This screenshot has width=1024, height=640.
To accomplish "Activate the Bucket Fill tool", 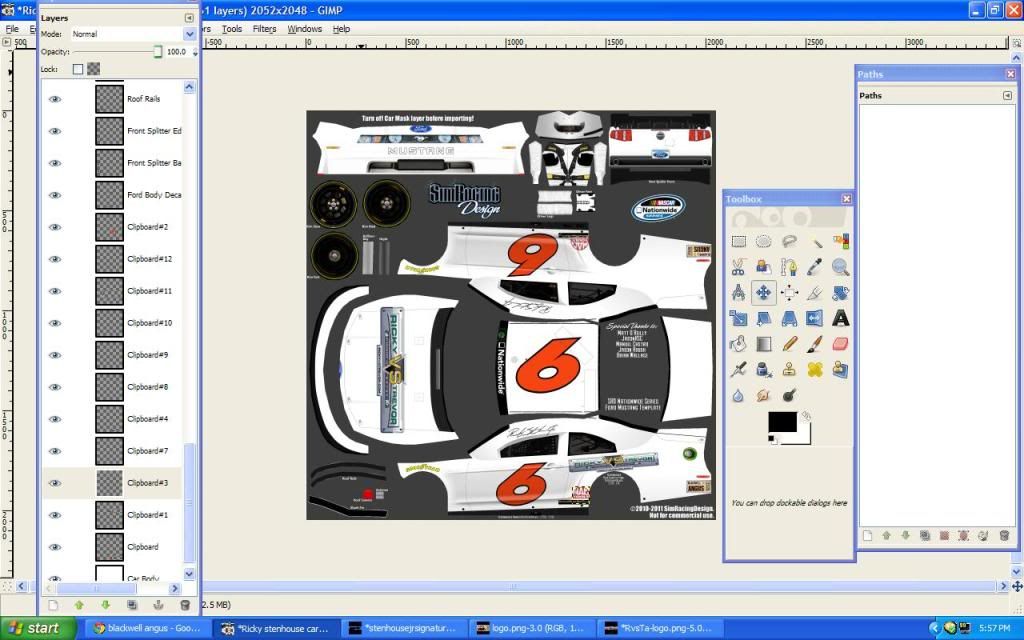I will click(739, 344).
